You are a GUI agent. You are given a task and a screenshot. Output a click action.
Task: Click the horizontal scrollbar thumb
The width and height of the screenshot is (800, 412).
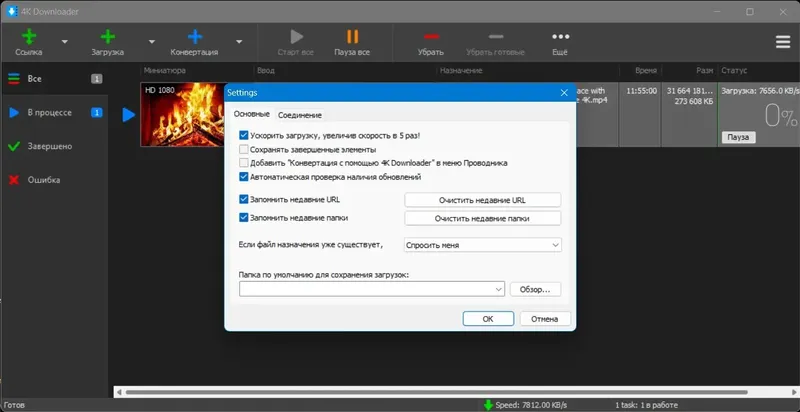436,392
